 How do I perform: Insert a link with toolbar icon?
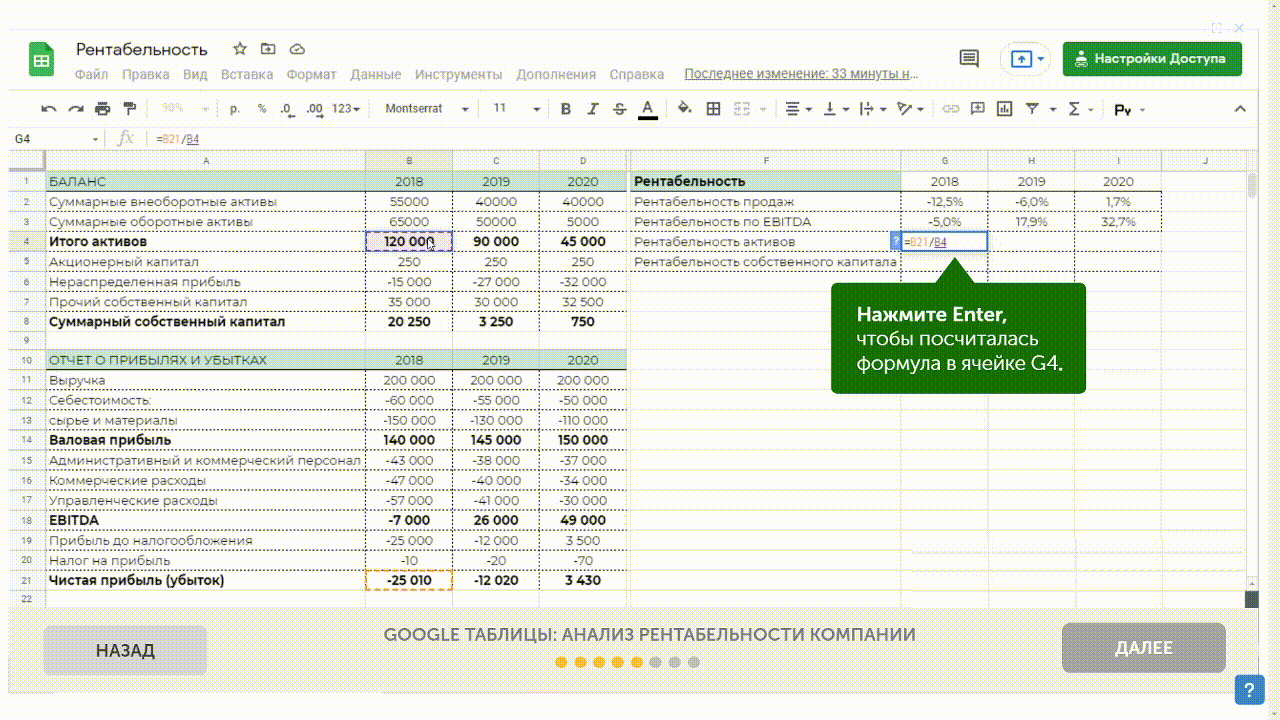[x=951, y=109]
